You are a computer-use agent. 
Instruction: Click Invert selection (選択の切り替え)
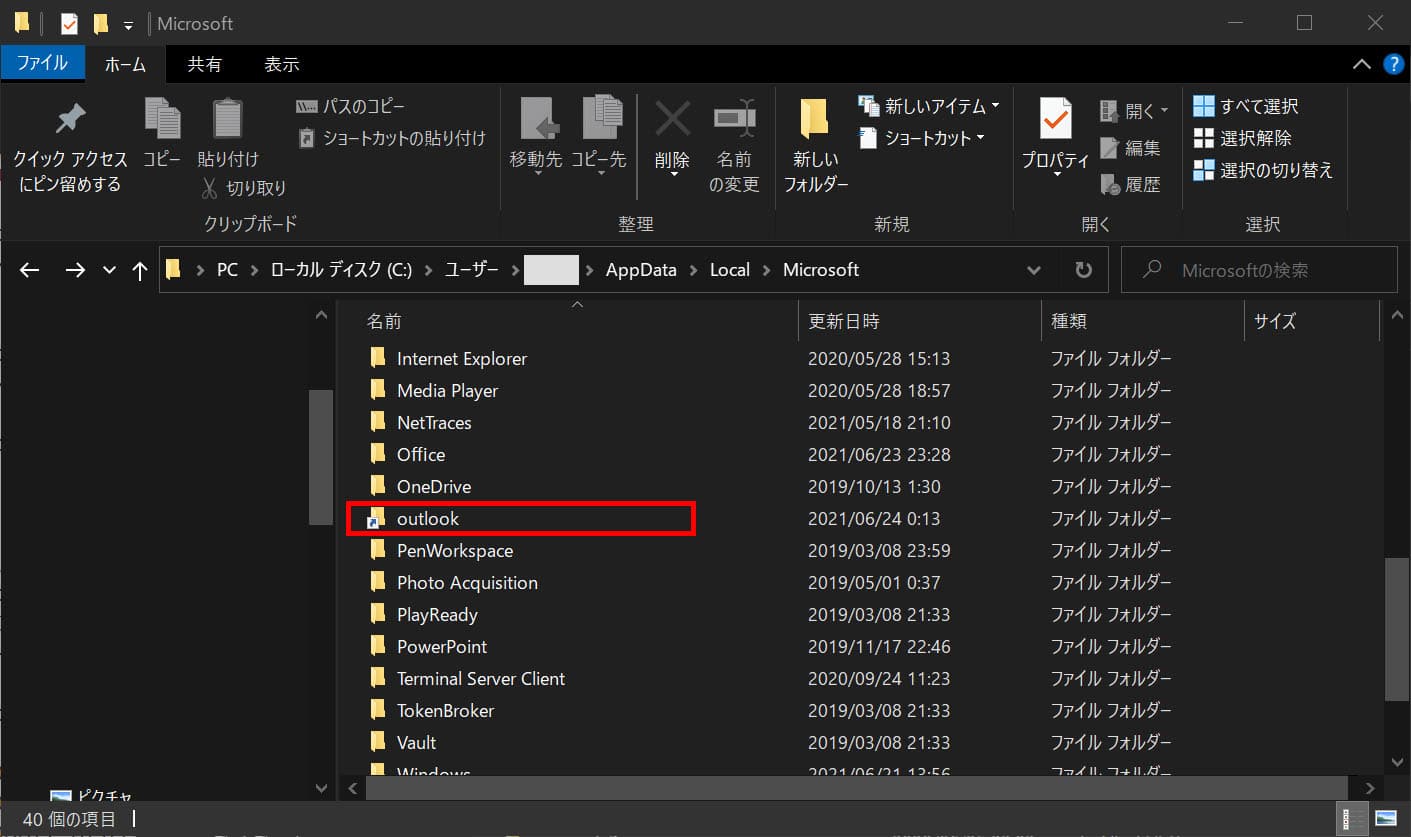click(x=1264, y=170)
